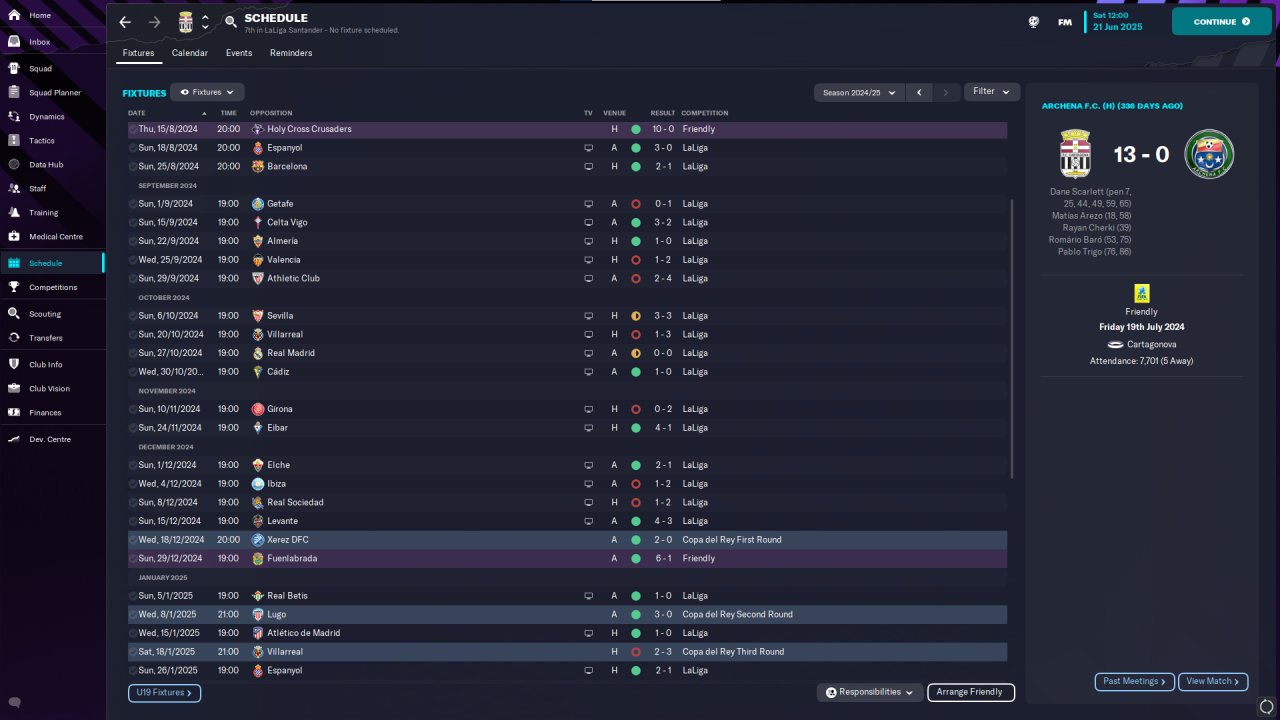Click the 10 - 0 result against Holy Cross Crusaders
Viewport: 1280px width, 720px height.
pyautogui.click(x=663, y=129)
